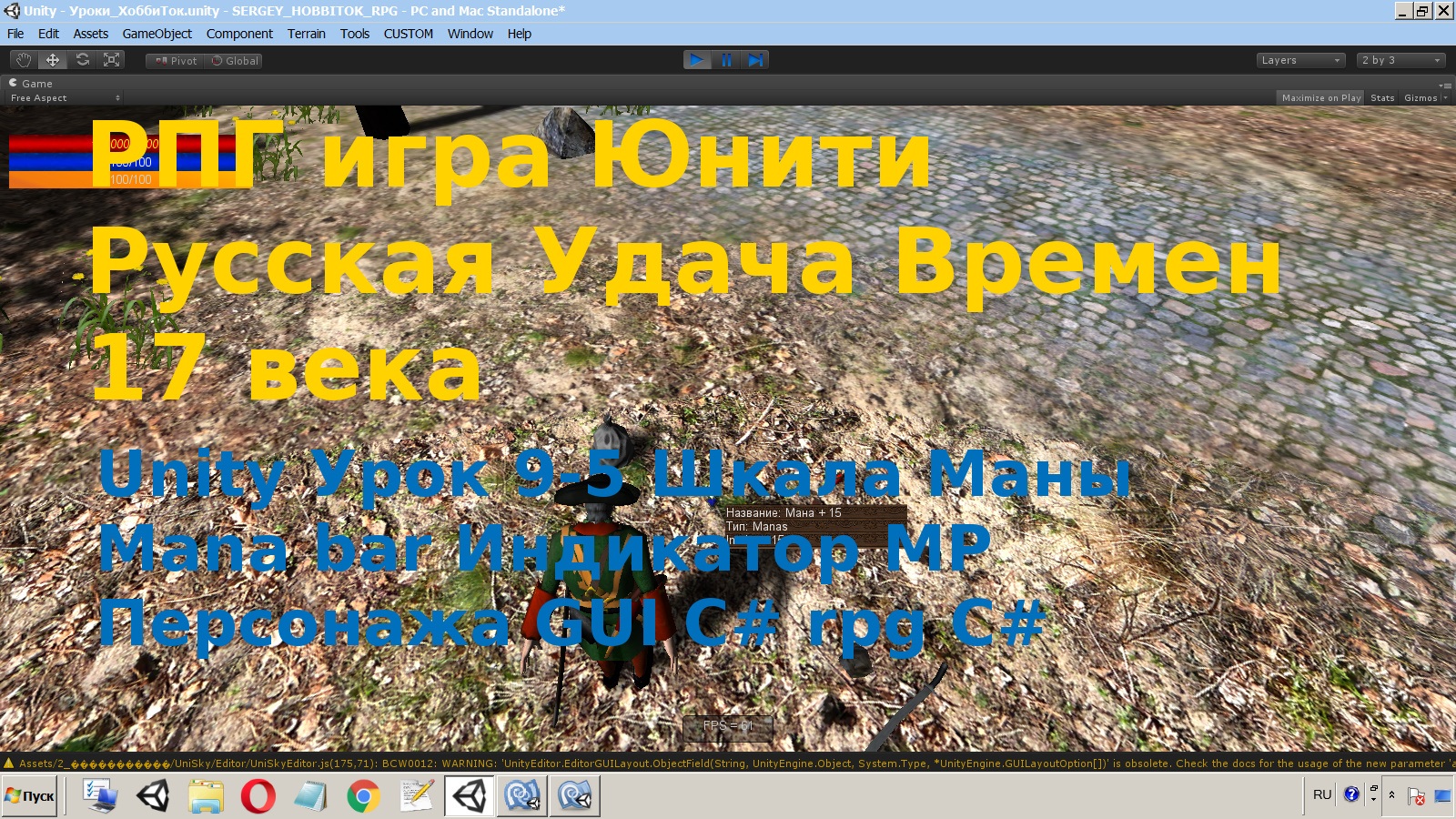Open the CUSTOM menu
This screenshot has width=1456, height=819.
[409, 34]
